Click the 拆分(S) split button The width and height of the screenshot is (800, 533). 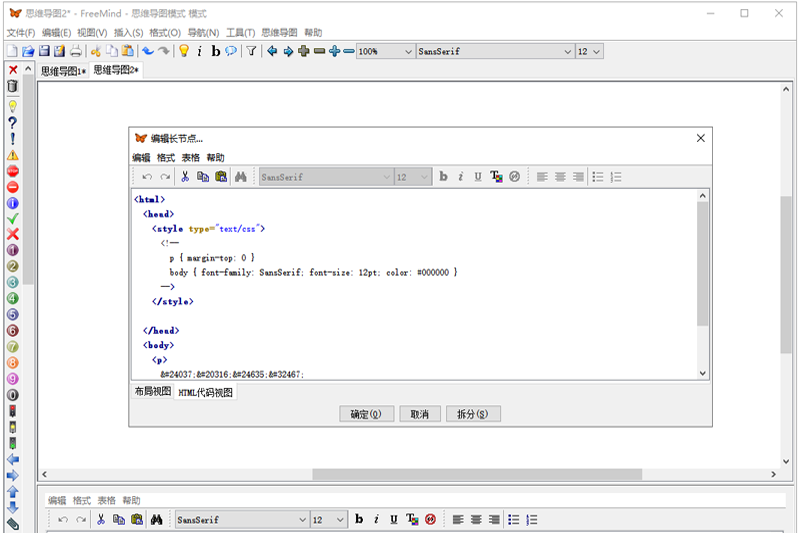pos(472,414)
